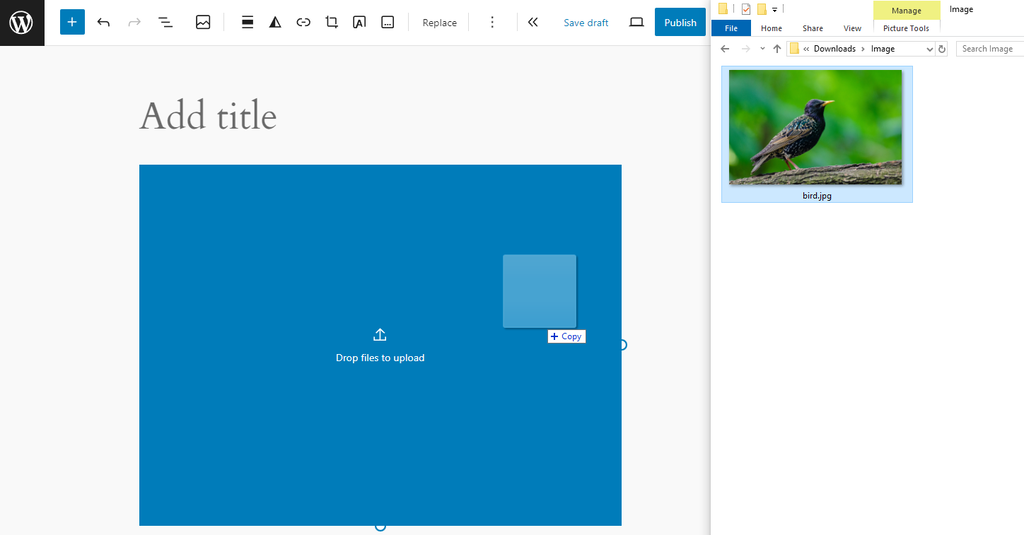Insert link on the image
Viewport: 1024px width, 535px height.
303,22
